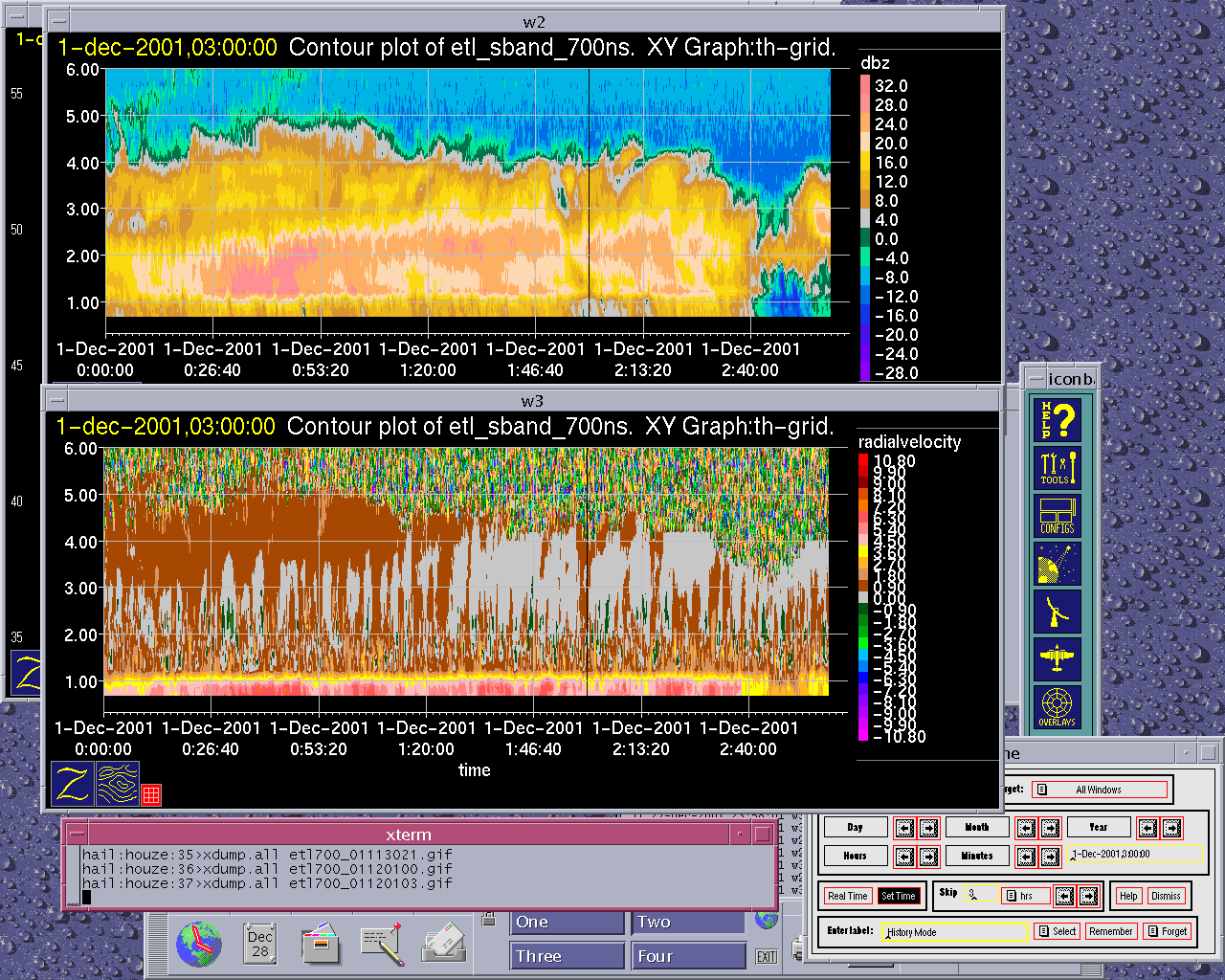Click the contour lines icon in w3
The image size is (1225, 980).
tap(118, 784)
